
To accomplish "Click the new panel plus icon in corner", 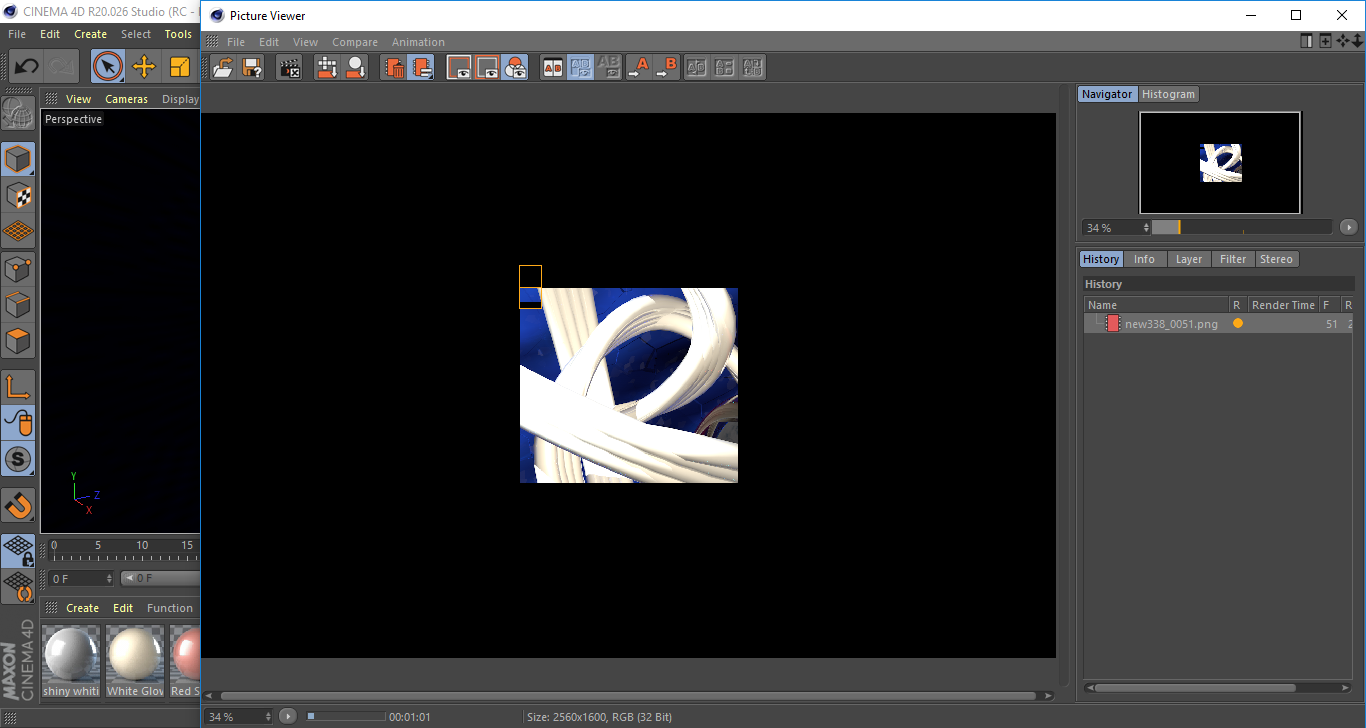I will (1325, 41).
